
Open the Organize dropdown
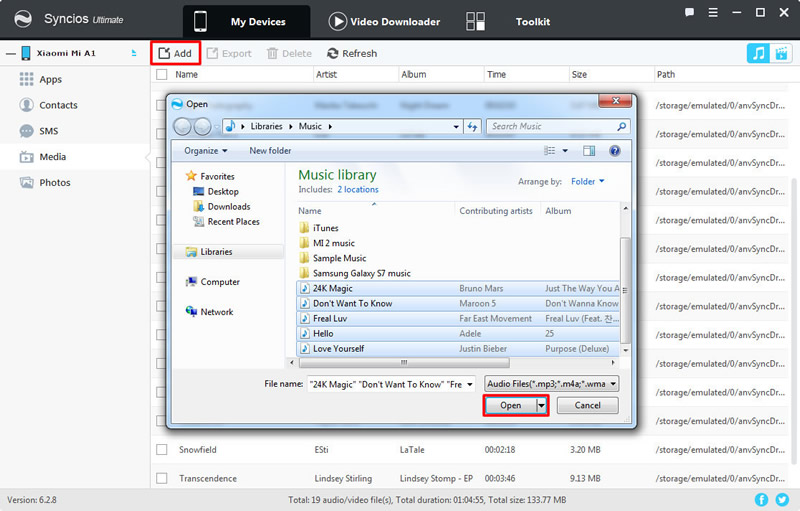[206, 151]
